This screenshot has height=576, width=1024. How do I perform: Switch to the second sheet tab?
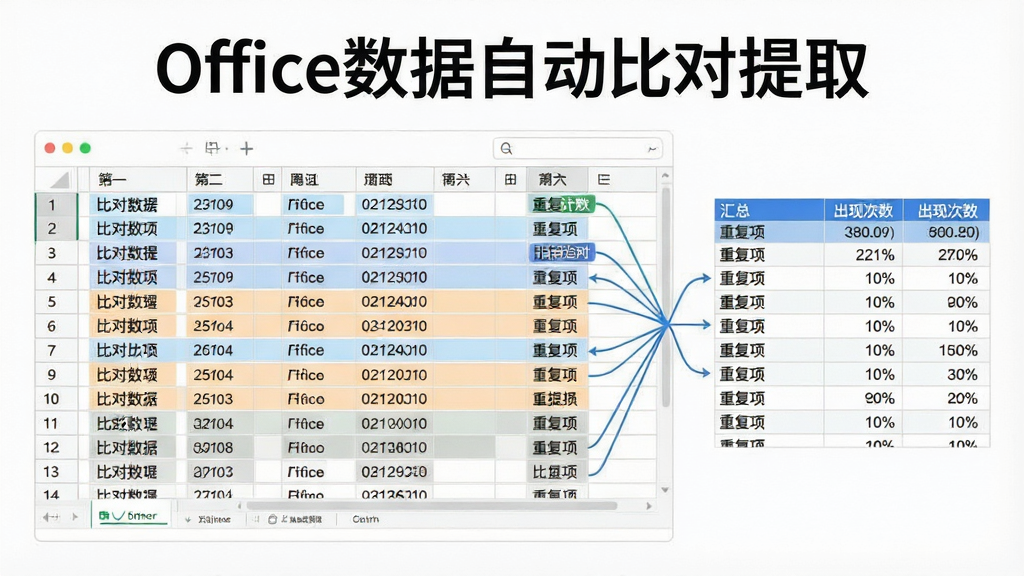pyautogui.click(x=209, y=519)
